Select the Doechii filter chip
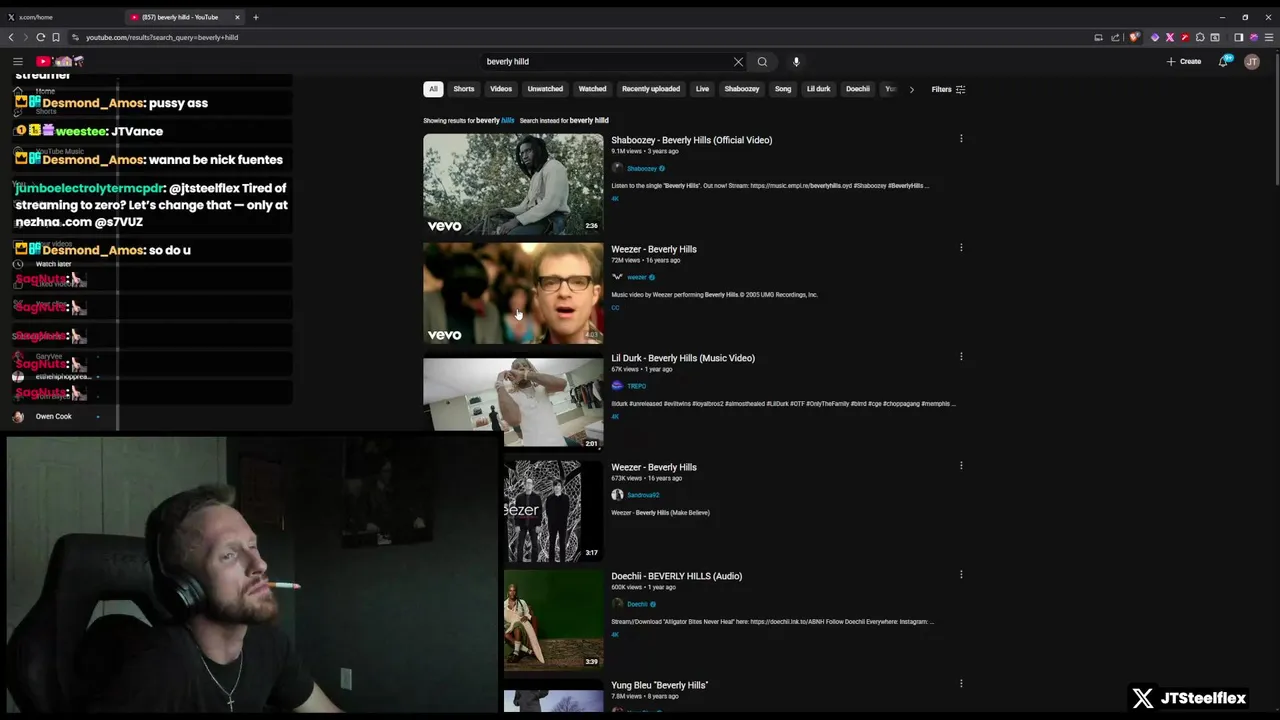This screenshot has height=720, width=1280. coord(858,89)
